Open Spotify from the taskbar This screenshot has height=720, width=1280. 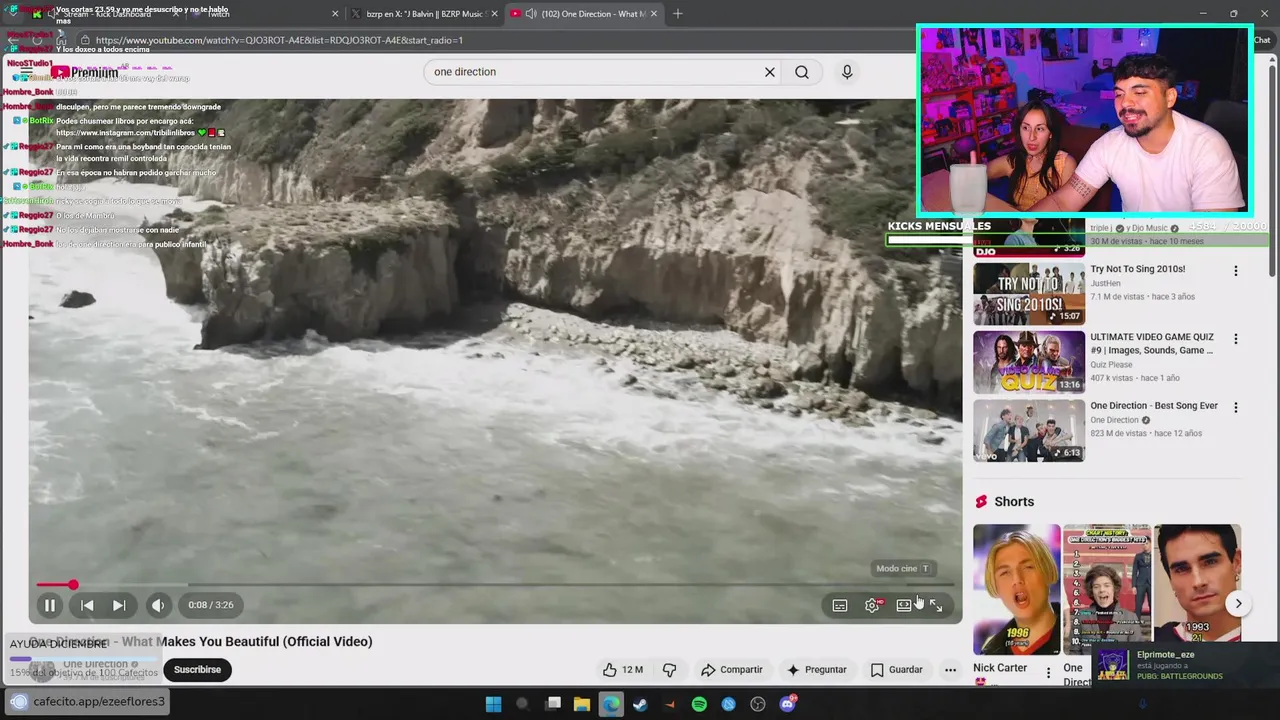click(x=699, y=704)
